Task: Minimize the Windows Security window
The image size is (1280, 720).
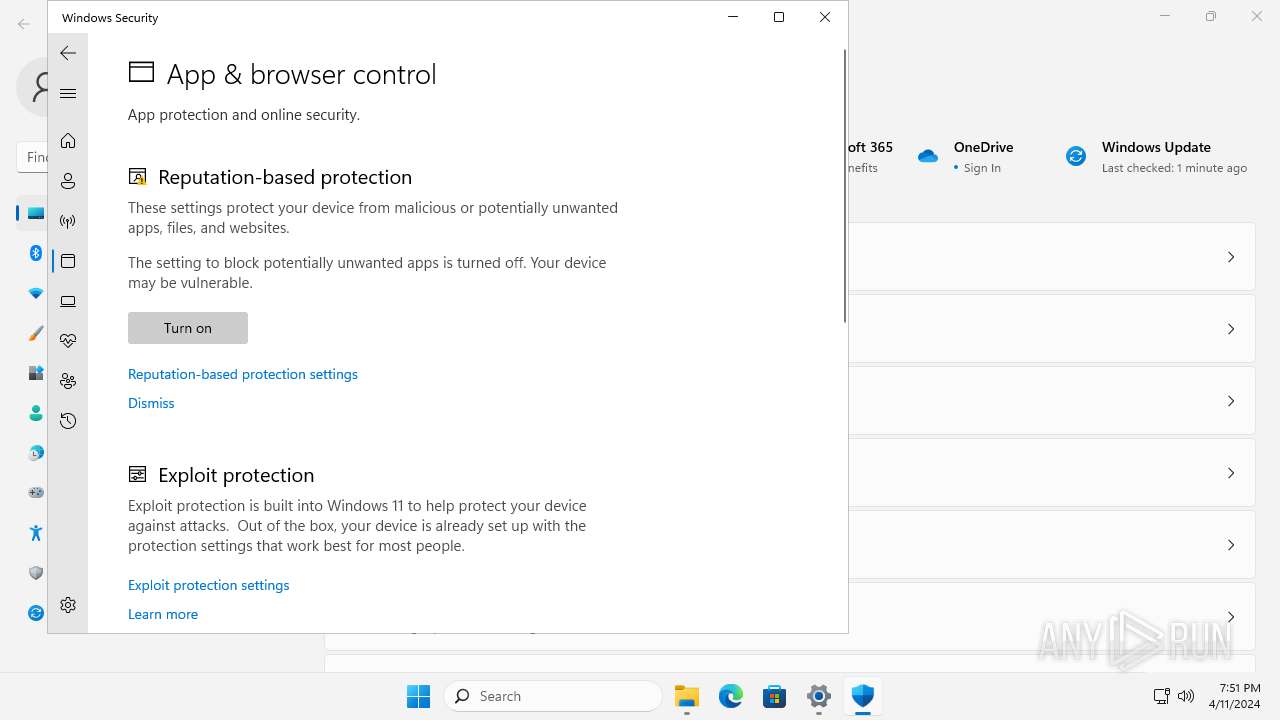Action: [733, 17]
